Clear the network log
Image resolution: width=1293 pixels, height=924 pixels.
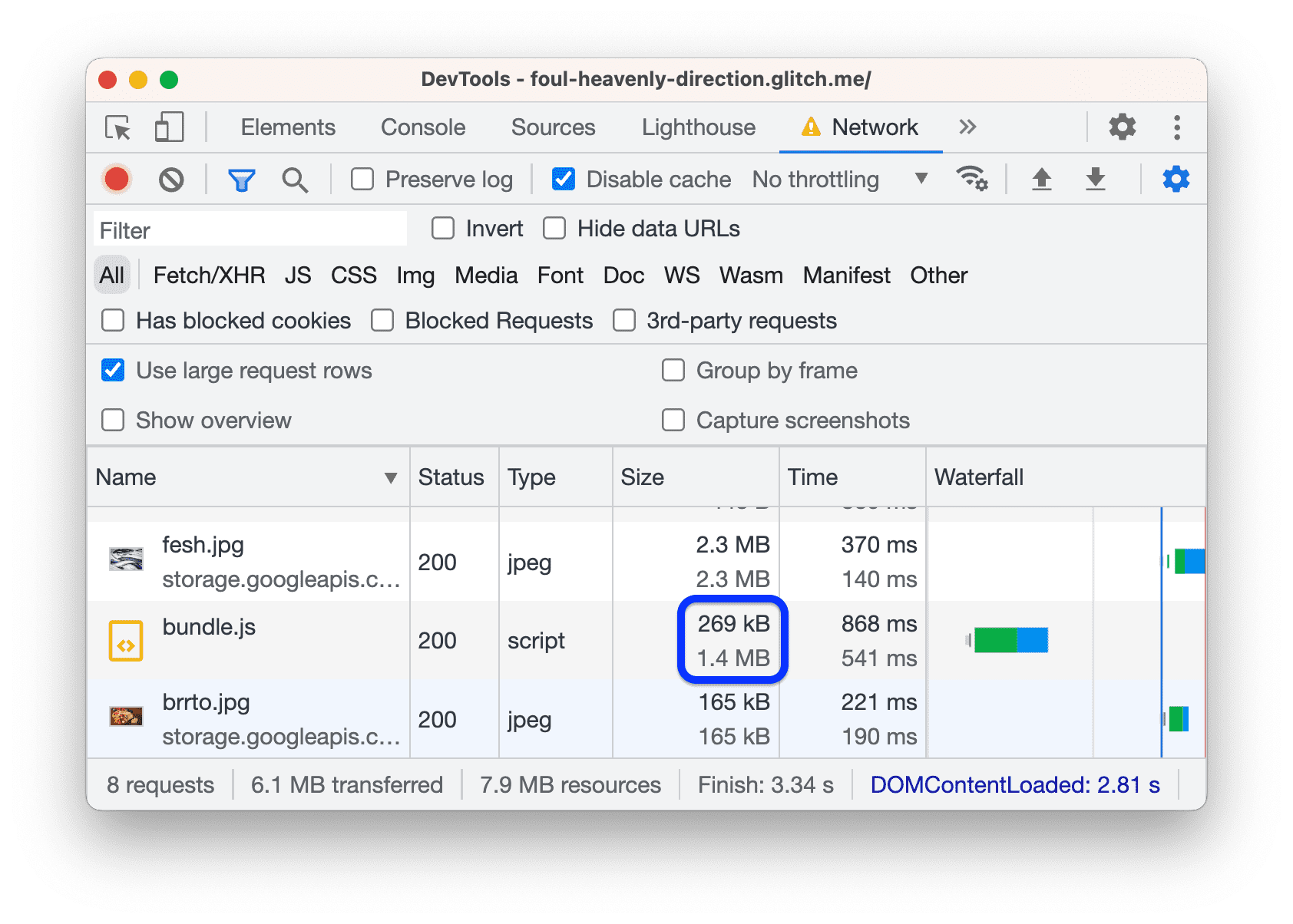(x=171, y=180)
